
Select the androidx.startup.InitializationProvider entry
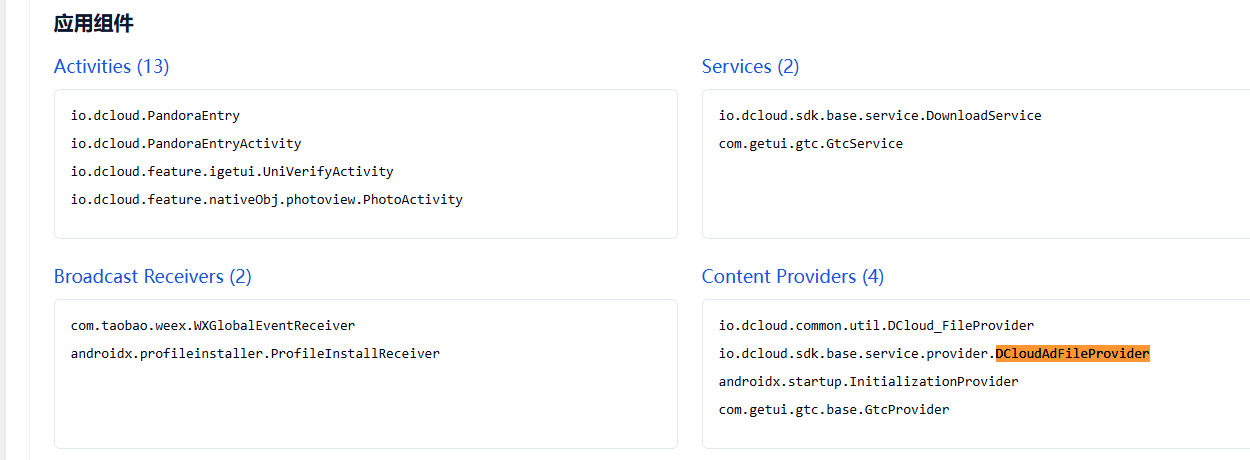click(868, 382)
